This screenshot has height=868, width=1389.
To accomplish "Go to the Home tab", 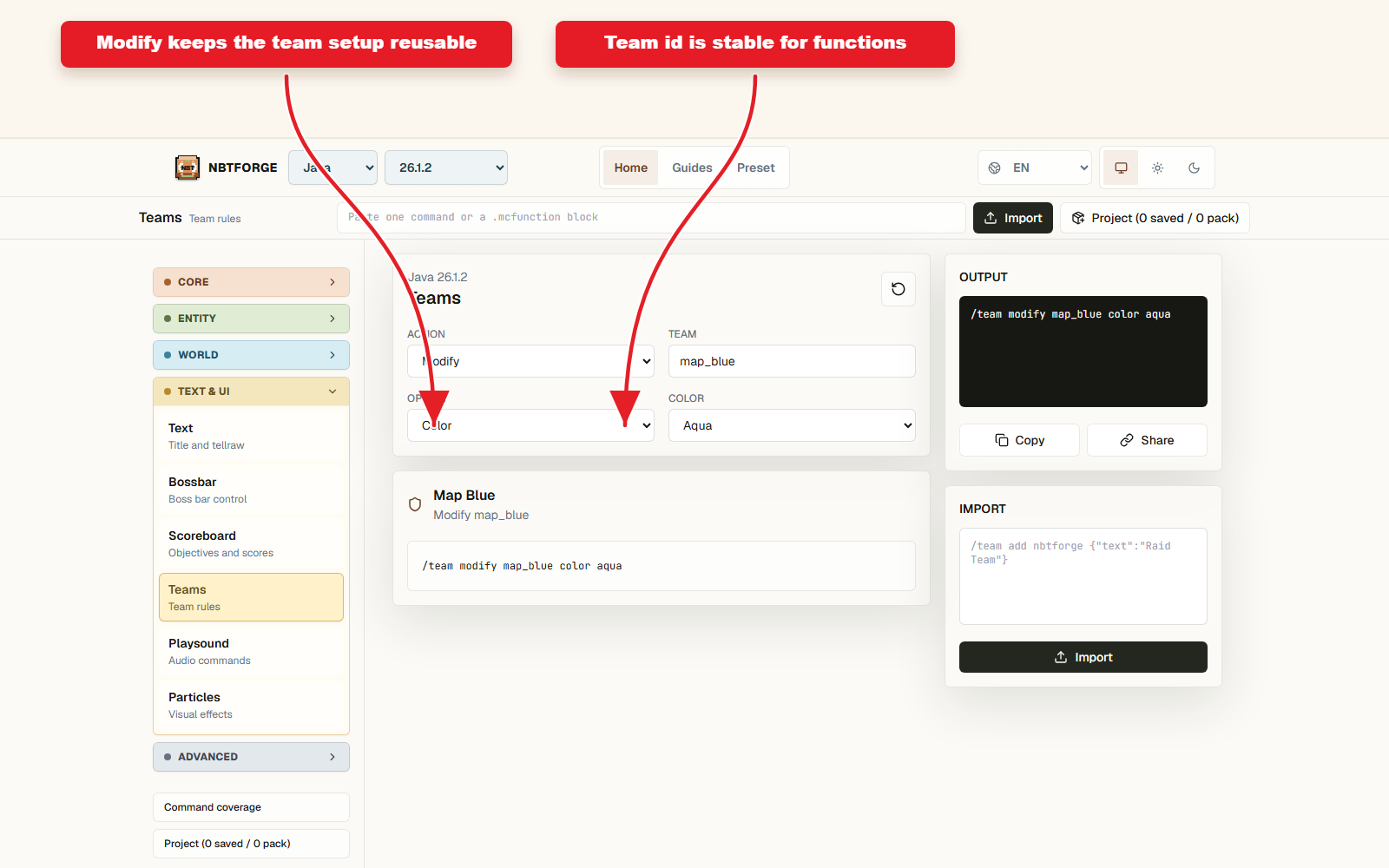I will pos(631,168).
